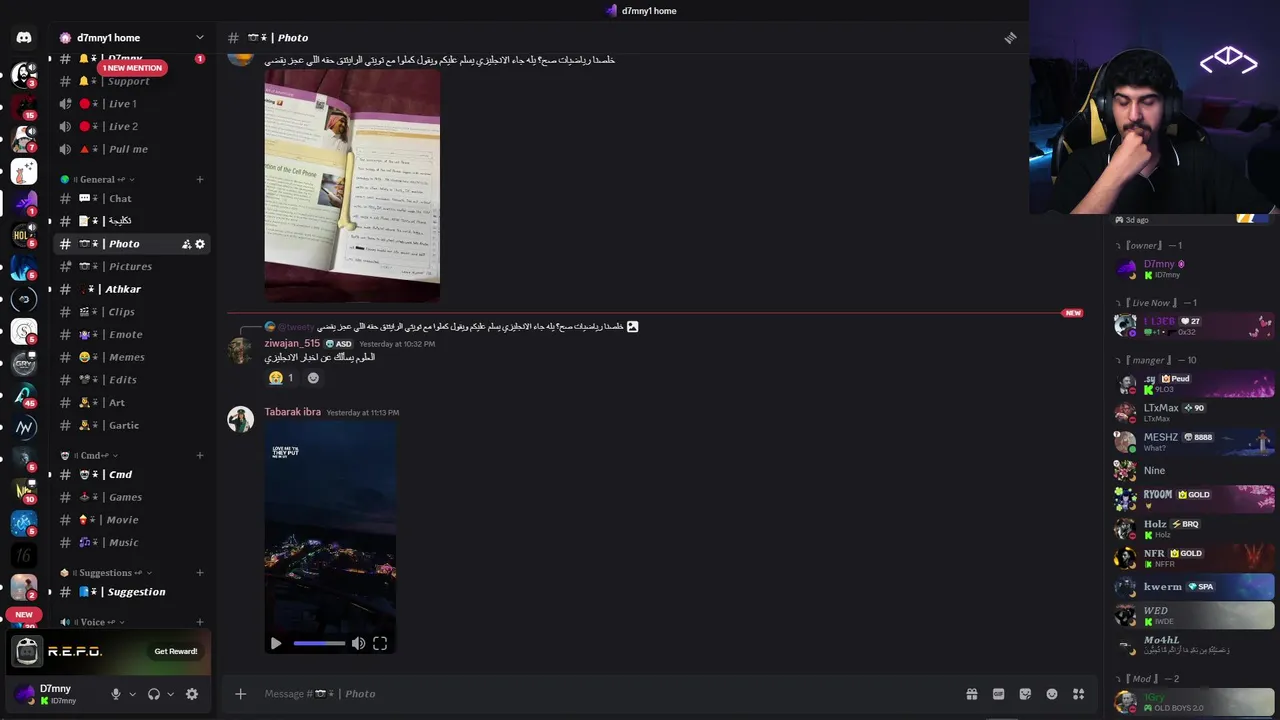
Task: Open headphone output options arrow
Action: (x=171, y=694)
